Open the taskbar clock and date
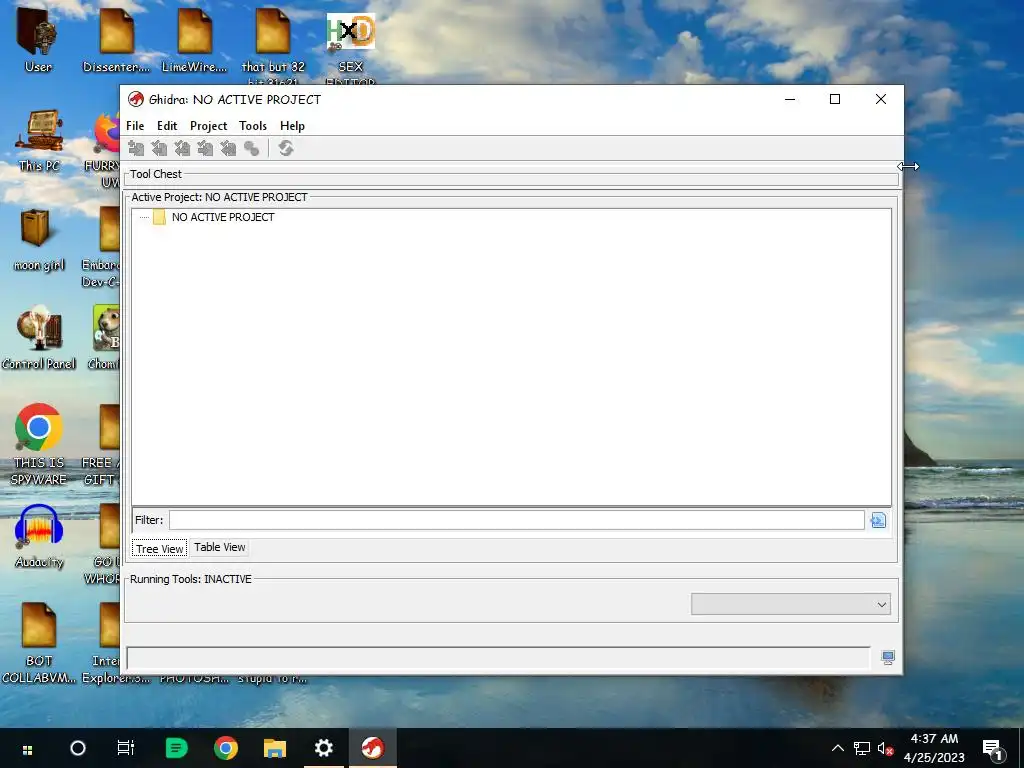This screenshot has height=768, width=1024. (935, 748)
